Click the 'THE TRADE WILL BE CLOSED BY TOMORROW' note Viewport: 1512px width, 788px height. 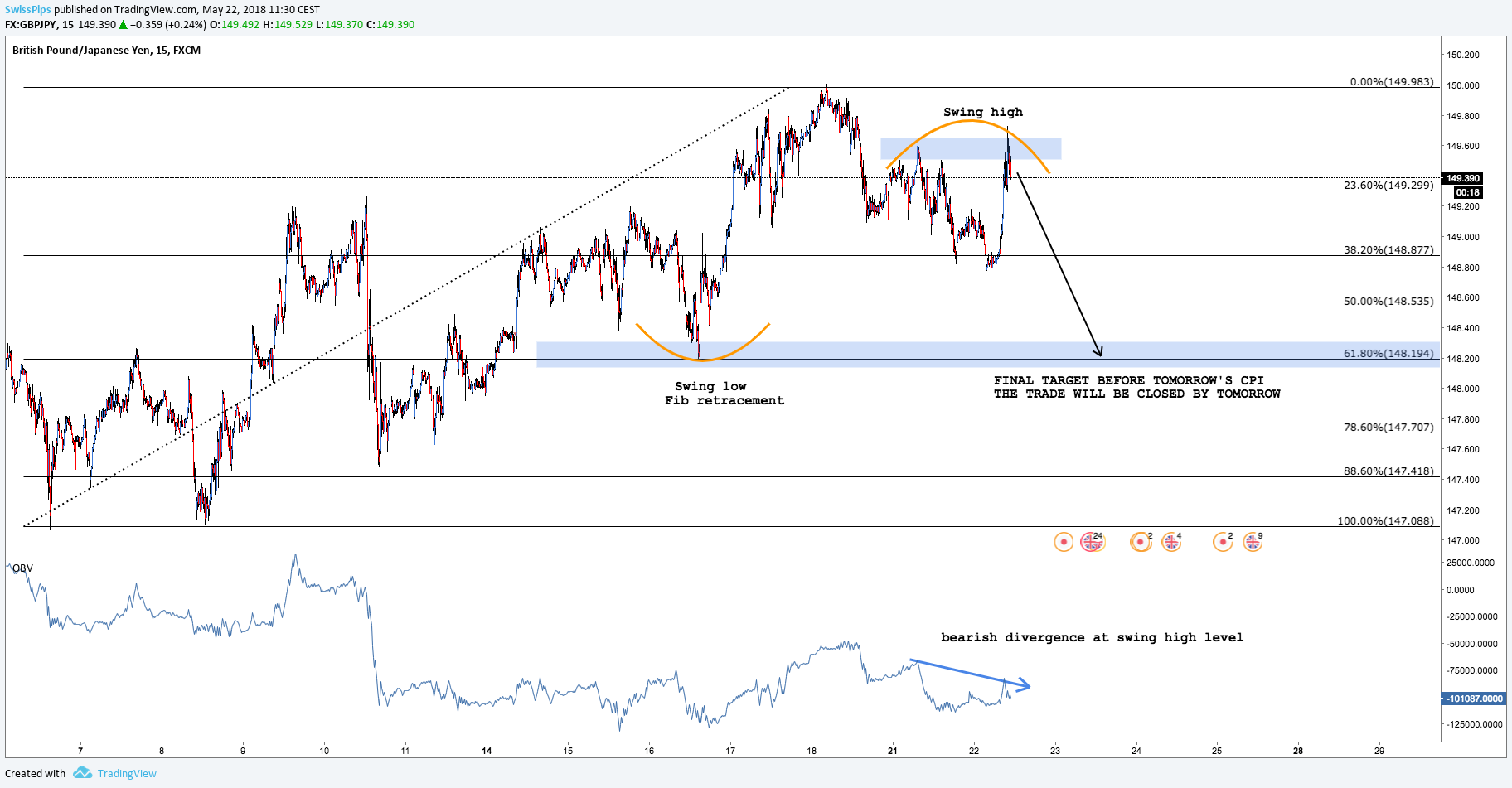pyautogui.click(x=1136, y=394)
